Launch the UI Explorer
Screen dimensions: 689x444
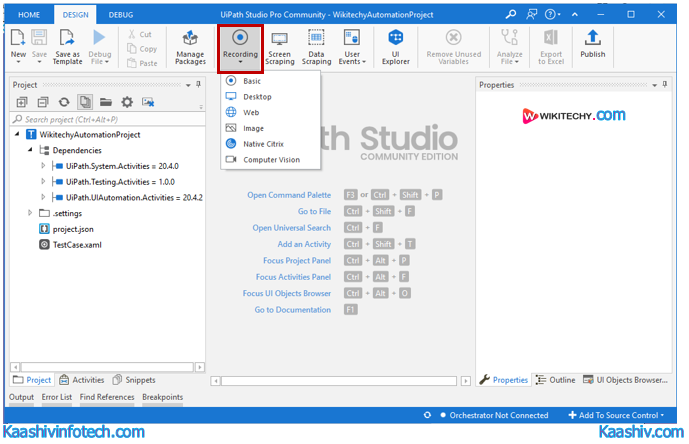(x=395, y=46)
